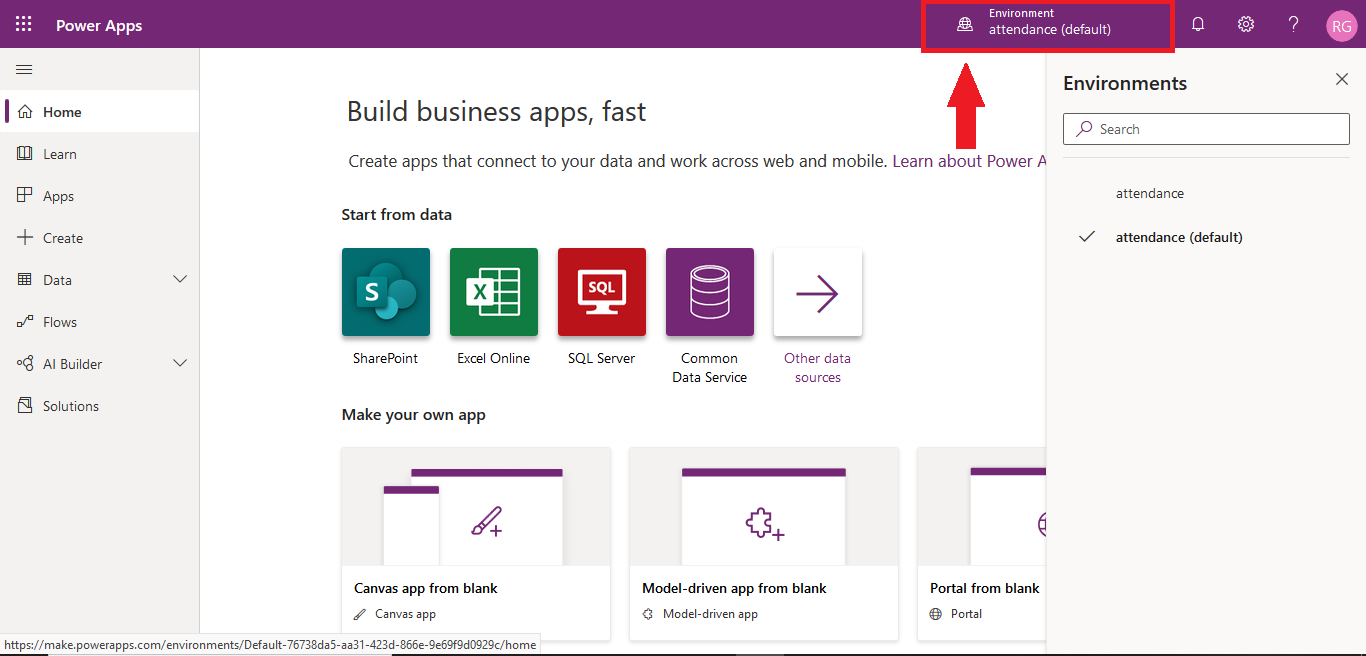1366x656 pixels.
Task: Click the Portal from blank title
Action: (x=985, y=588)
